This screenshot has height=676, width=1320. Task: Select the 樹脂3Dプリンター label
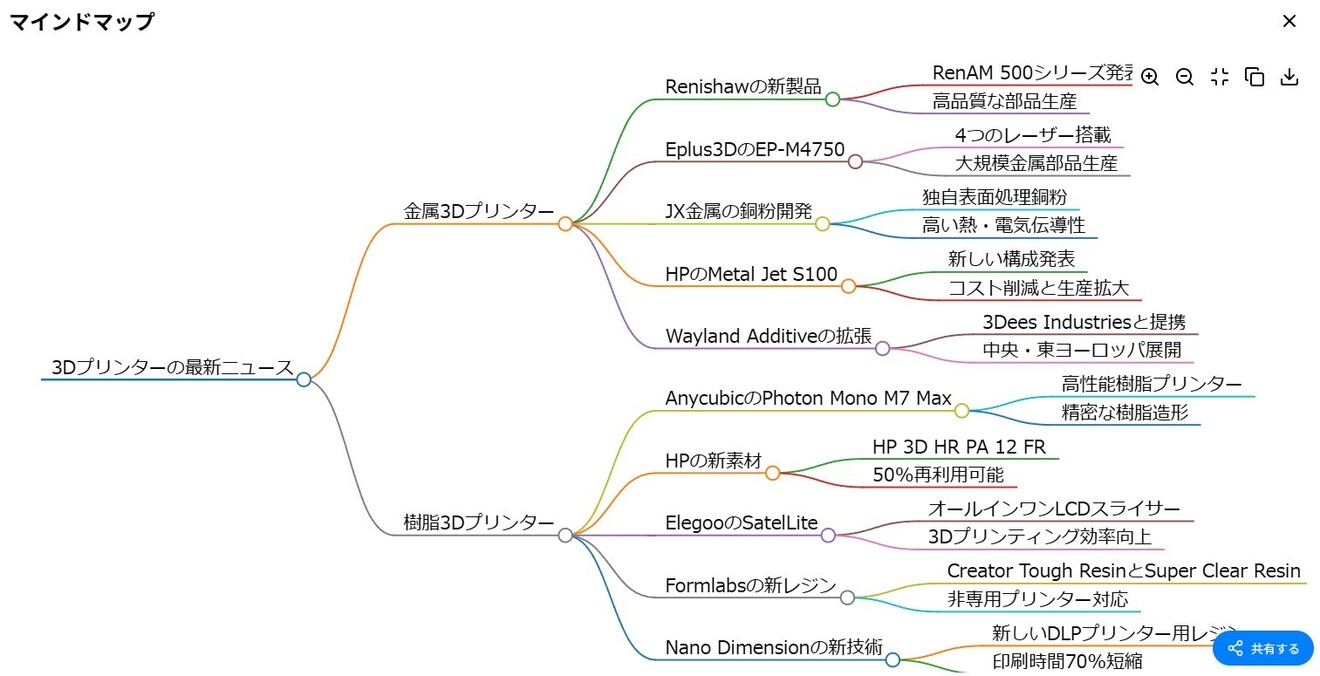pos(479,523)
